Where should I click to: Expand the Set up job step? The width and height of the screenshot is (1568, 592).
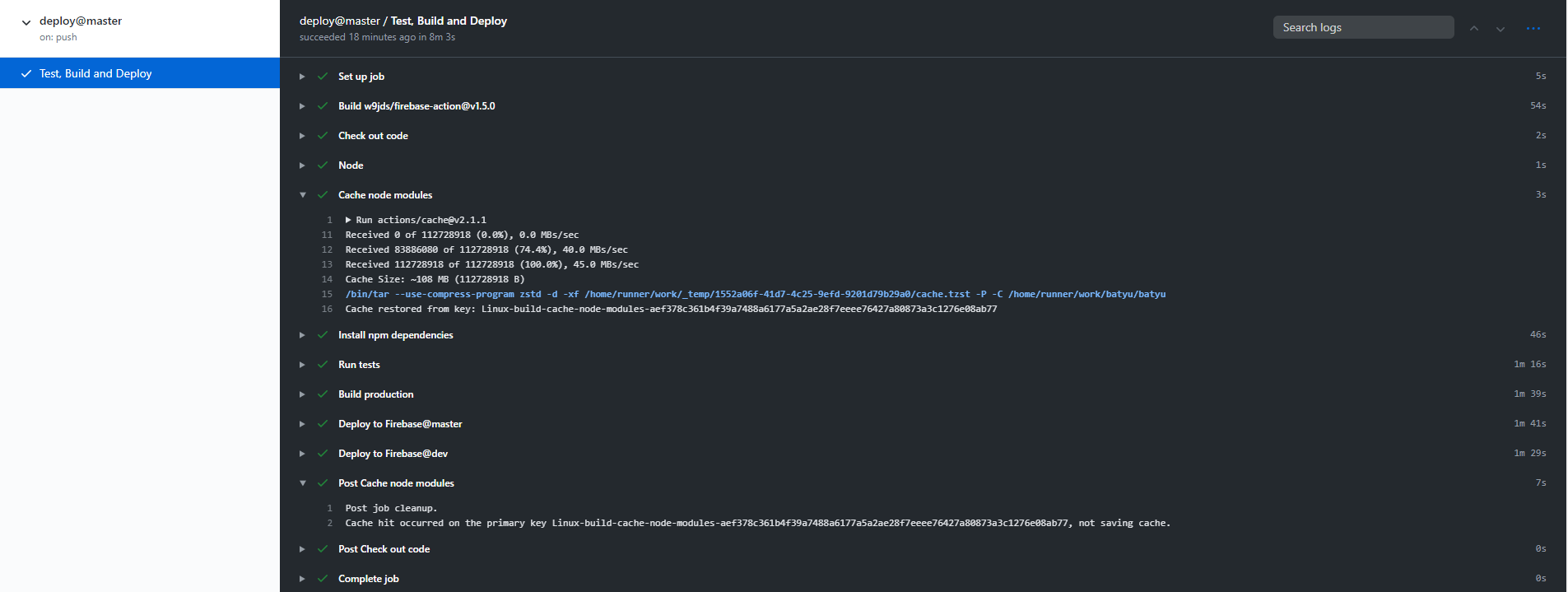[302, 77]
